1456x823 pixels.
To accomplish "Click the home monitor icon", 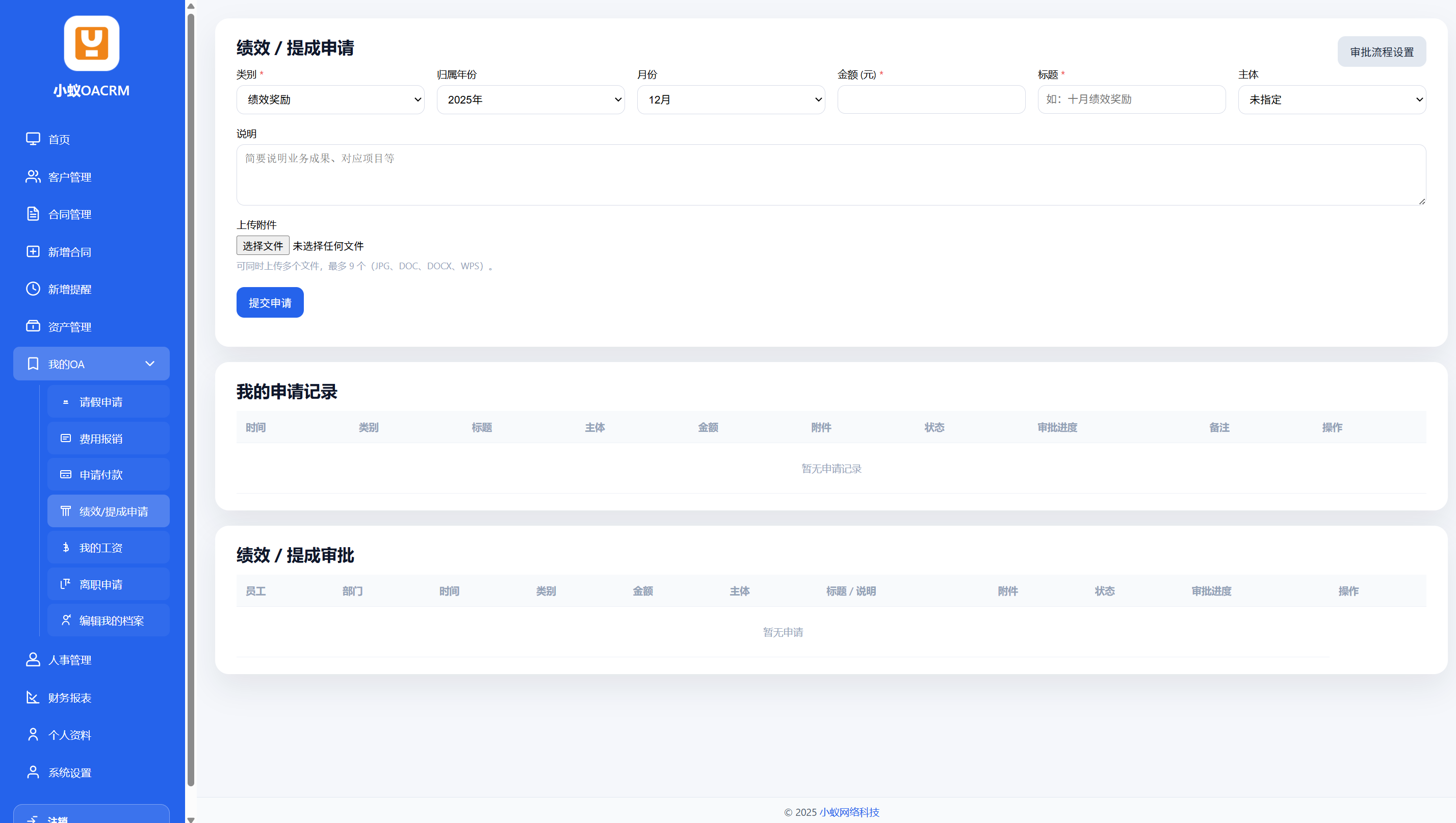I will pyautogui.click(x=33, y=139).
